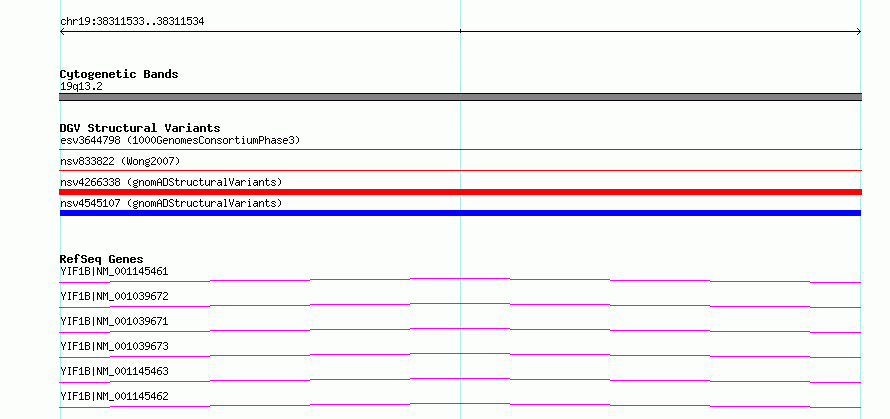890x419 pixels.
Task: Select the thin red line under esv3644798
Action: tap(460, 149)
